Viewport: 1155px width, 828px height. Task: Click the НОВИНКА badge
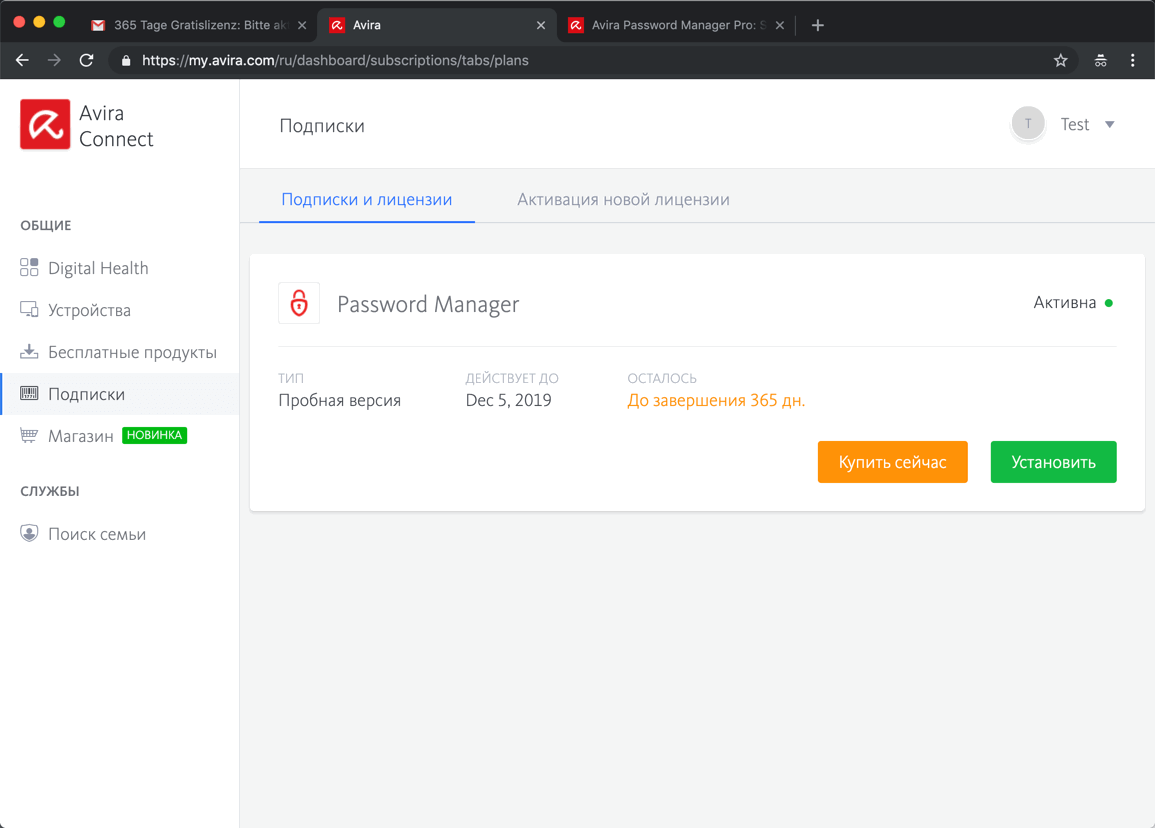[x=154, y=435]
